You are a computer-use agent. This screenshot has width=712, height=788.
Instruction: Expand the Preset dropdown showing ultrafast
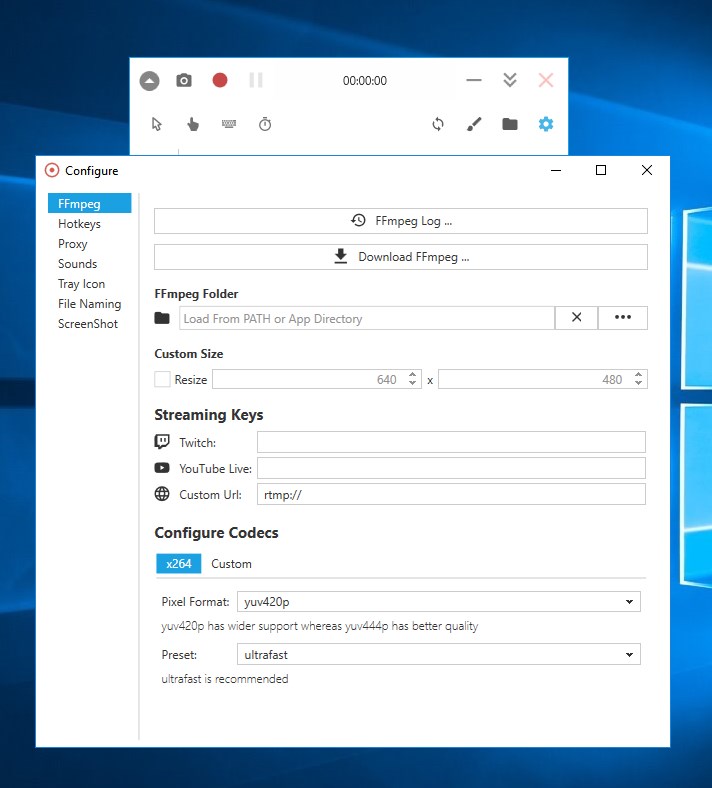438,655
